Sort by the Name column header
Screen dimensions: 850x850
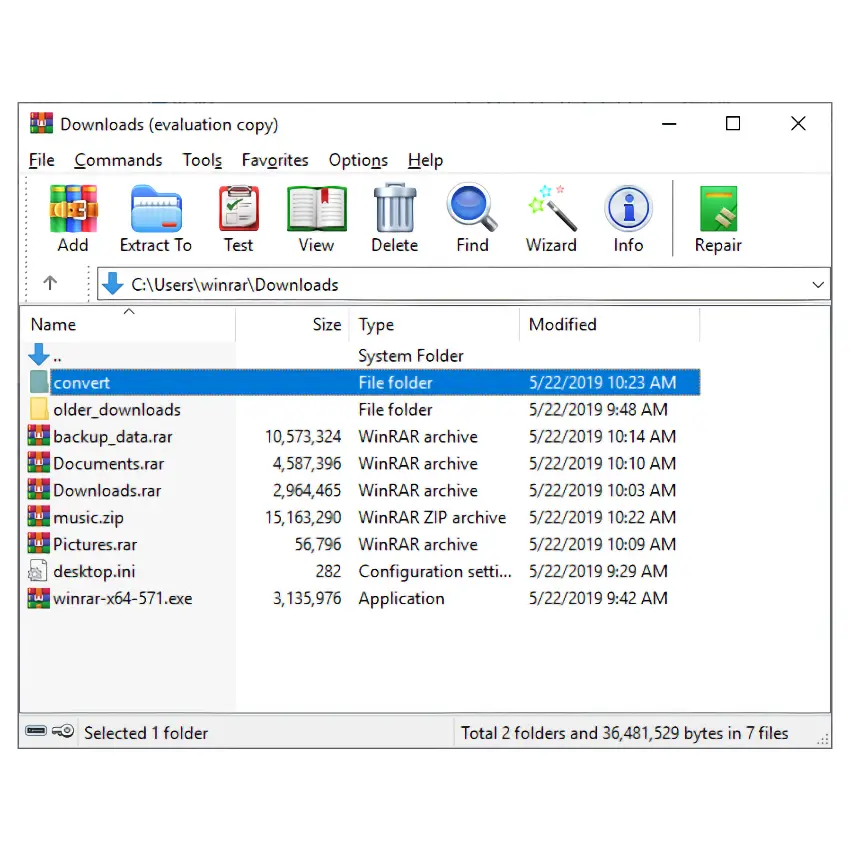128,324
